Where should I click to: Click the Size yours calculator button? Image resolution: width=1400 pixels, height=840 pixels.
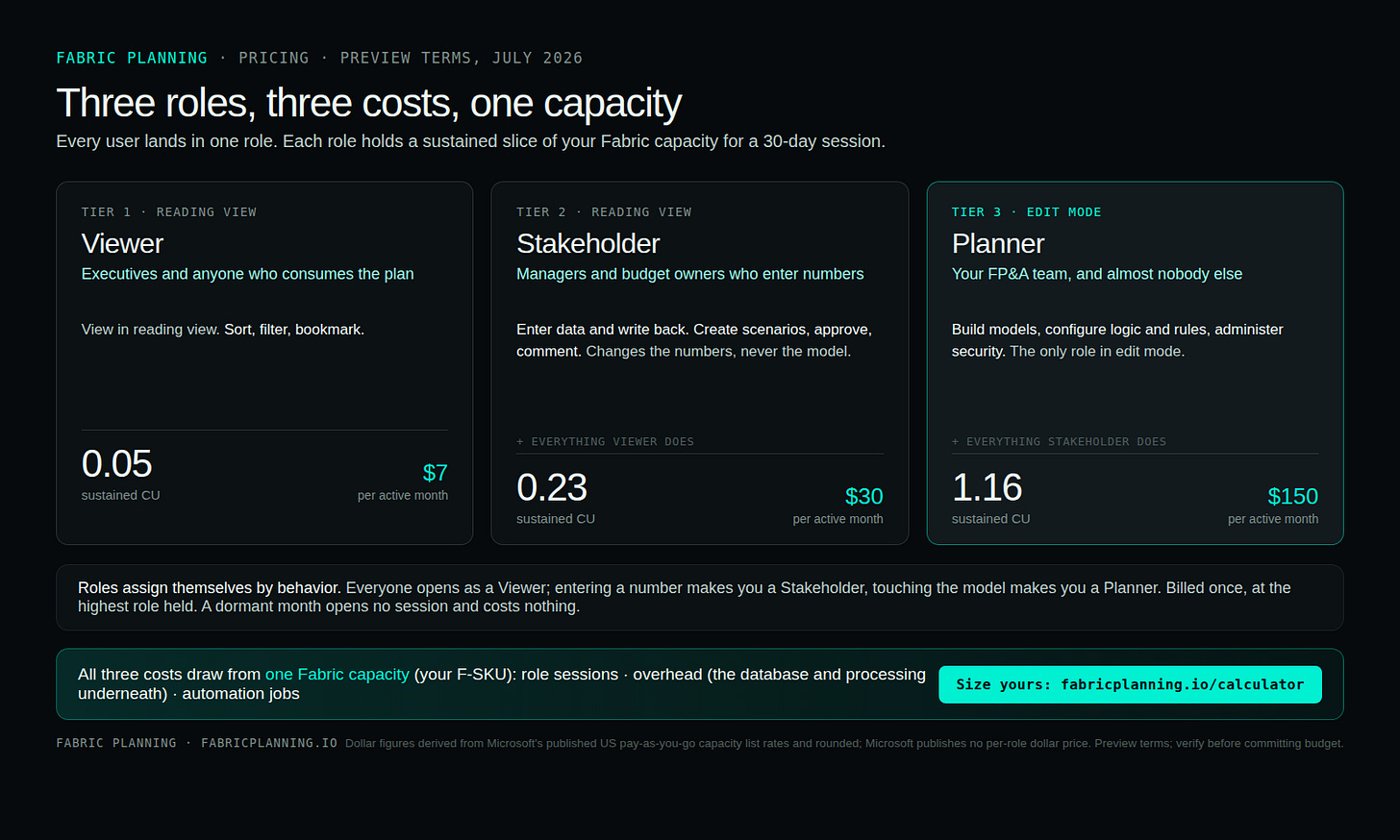[x=1130, y=684]
